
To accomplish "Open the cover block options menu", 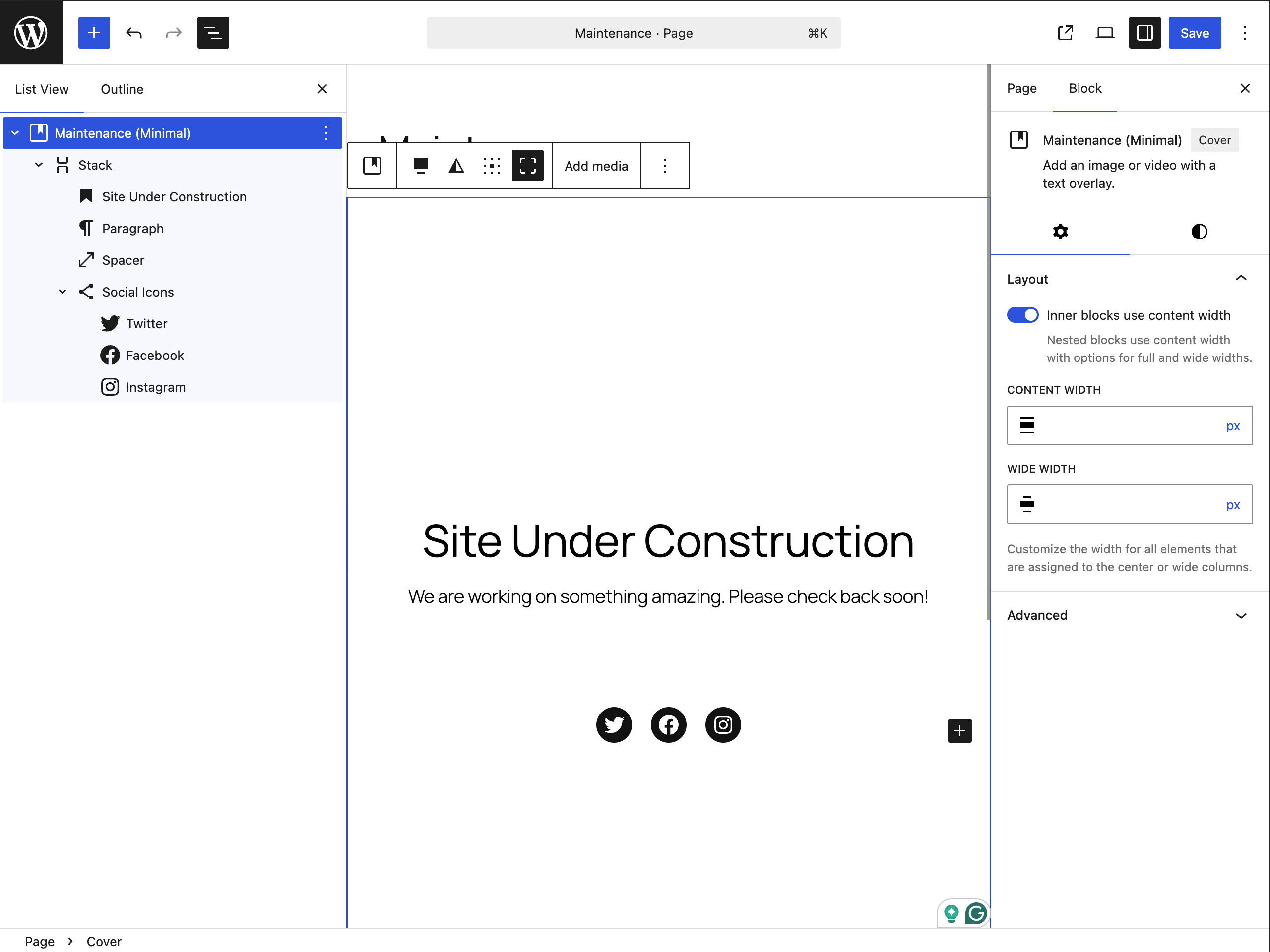I will 664,165.
